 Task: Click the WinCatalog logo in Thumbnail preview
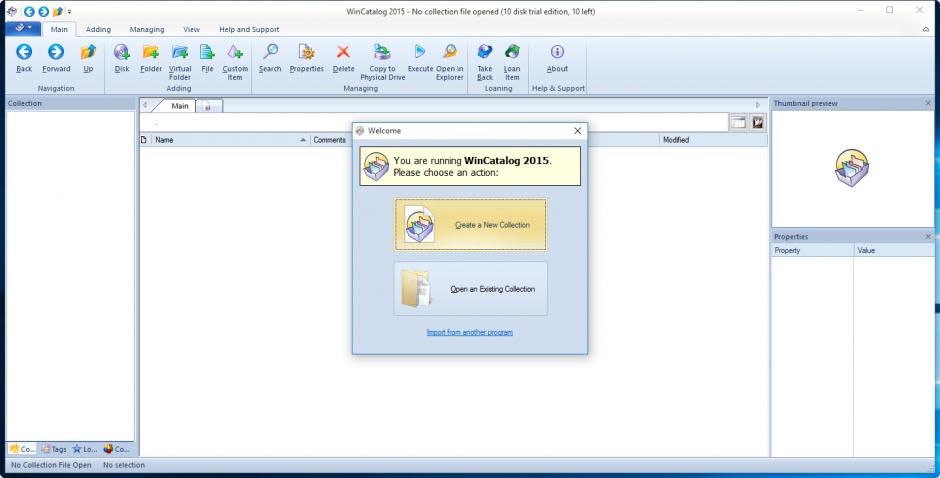[852, 168]
